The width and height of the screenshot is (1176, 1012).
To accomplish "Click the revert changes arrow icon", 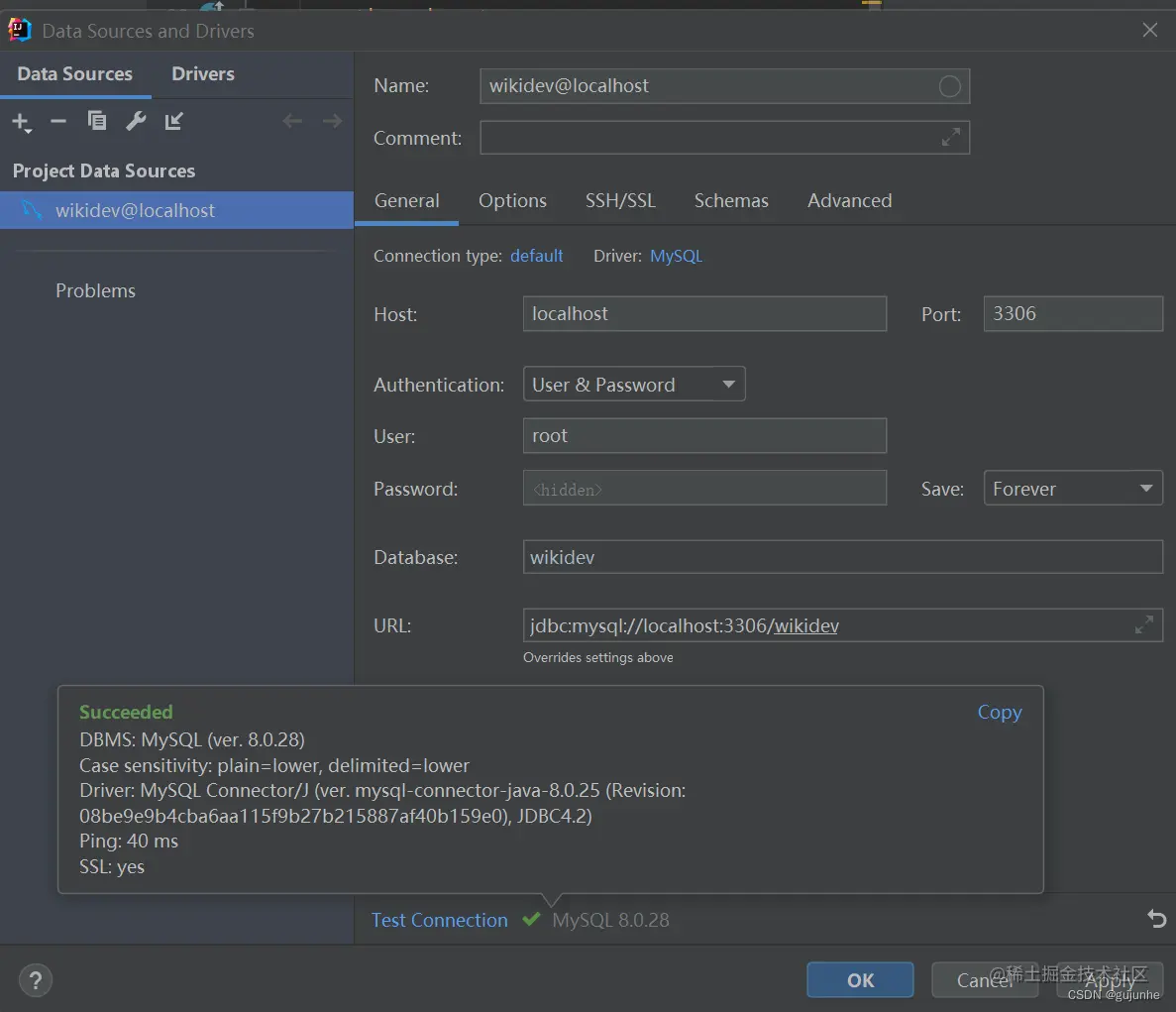I will (1156, 918).
